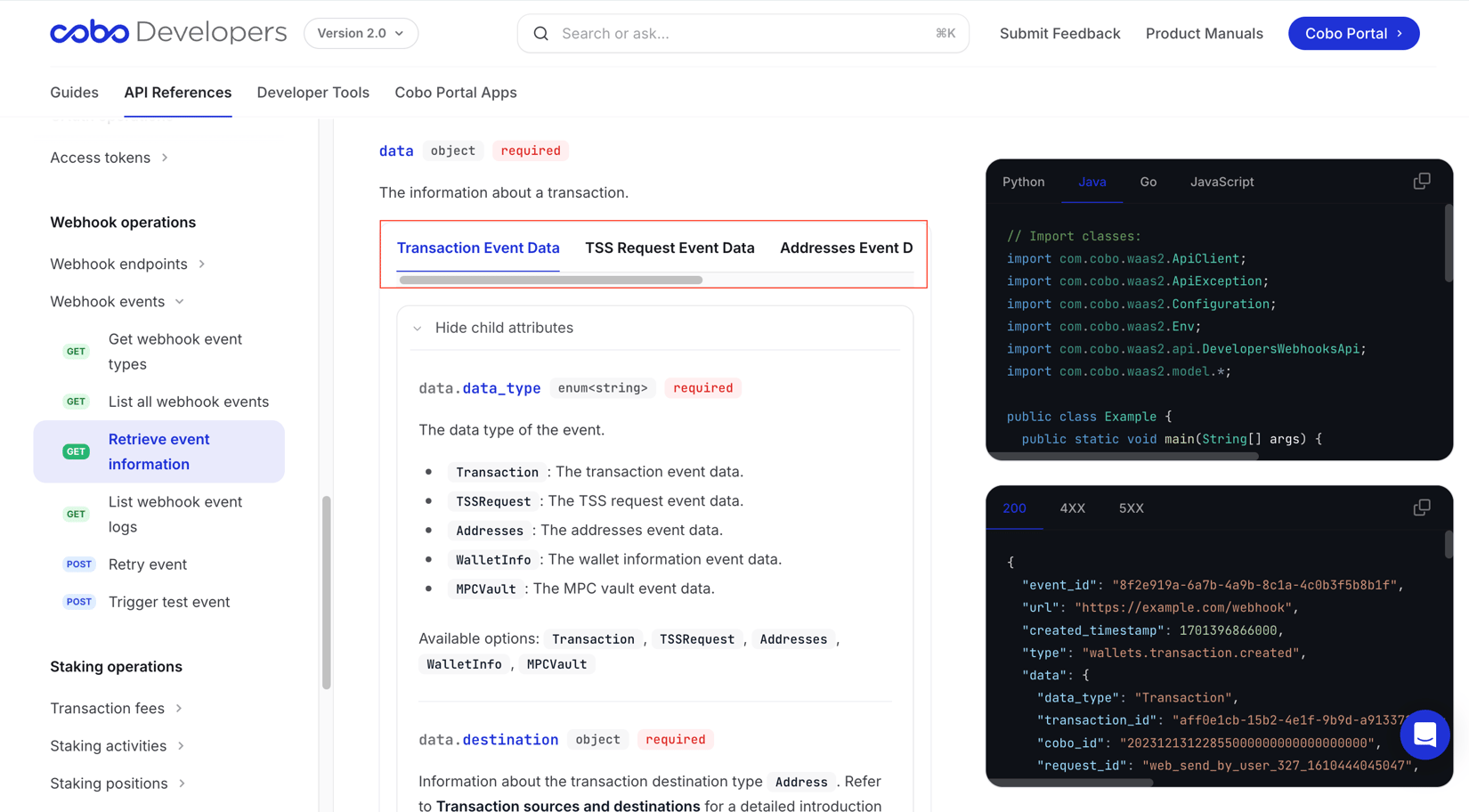Open Get webhook event types page

(x=175, y=352)
